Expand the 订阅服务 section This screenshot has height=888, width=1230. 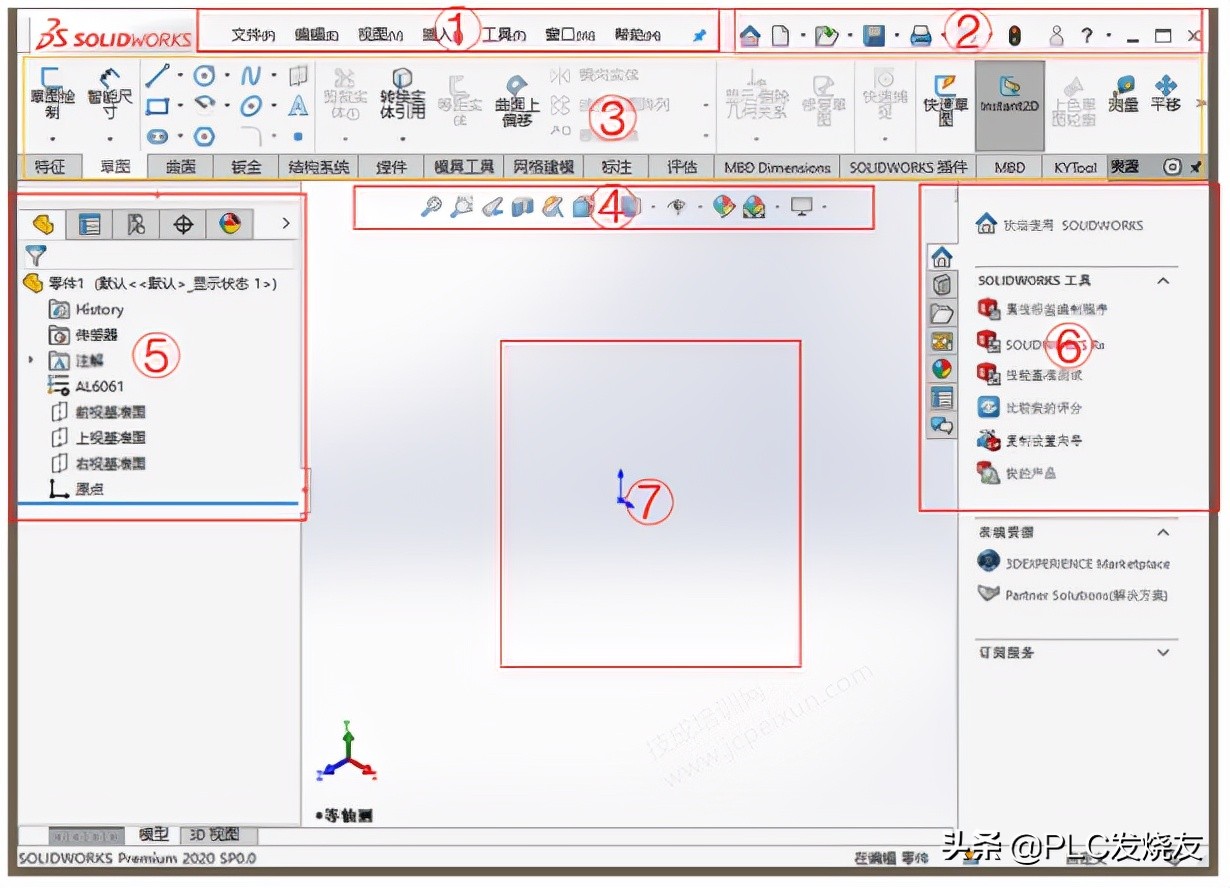coord(1164,652)
